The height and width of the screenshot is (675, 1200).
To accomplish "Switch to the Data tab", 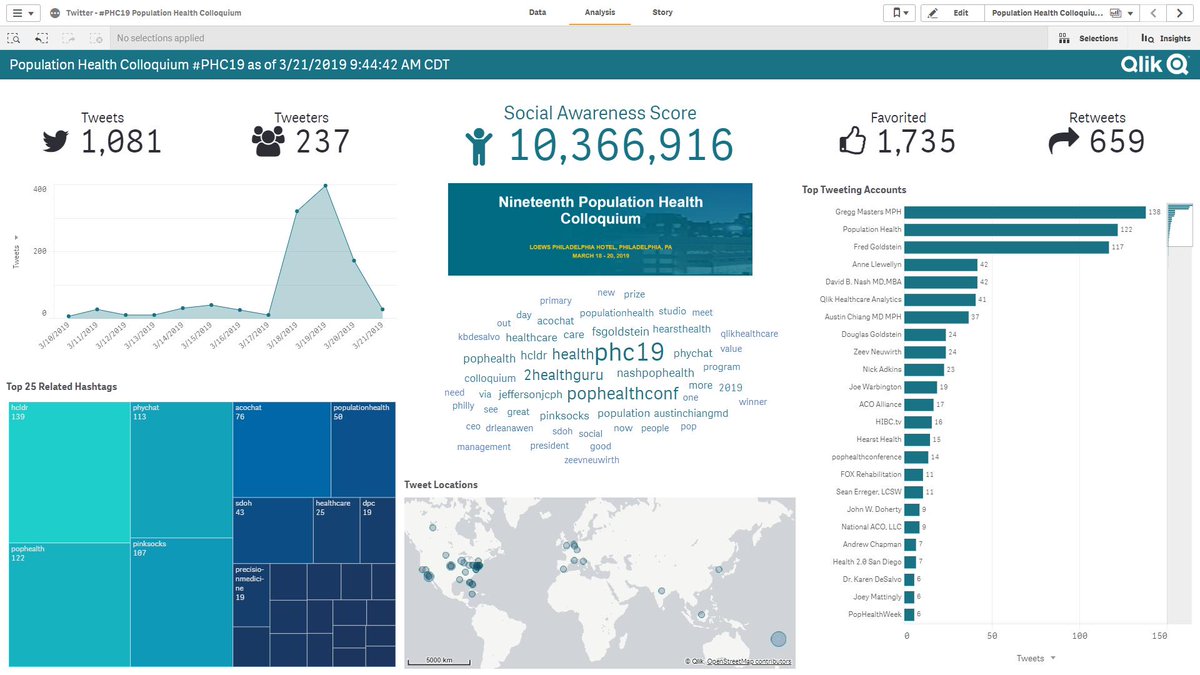I will coord(537,13).
